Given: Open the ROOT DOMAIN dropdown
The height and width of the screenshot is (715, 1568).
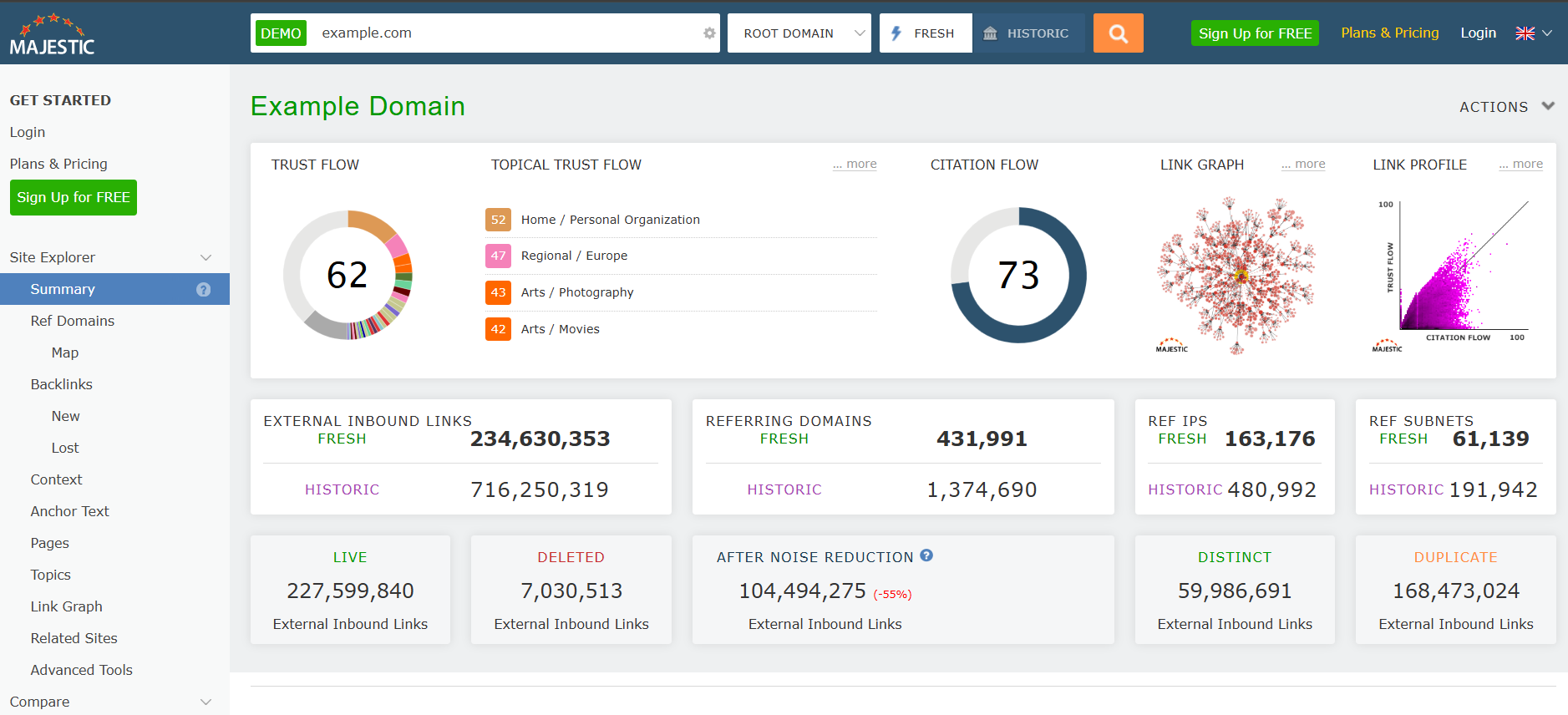Looking at the screenshot, I should [x=799, y=33].
